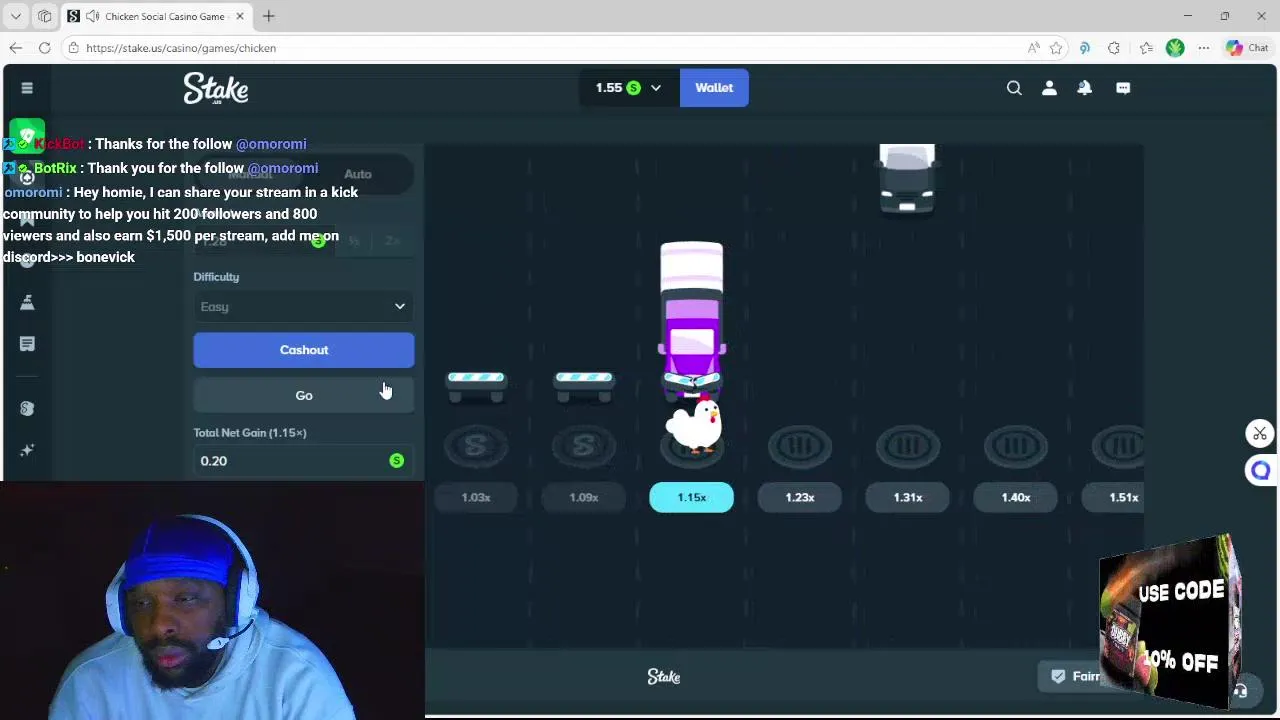
Task: Click the S coin tile above 1.09x
Action: tap(584, 446)
